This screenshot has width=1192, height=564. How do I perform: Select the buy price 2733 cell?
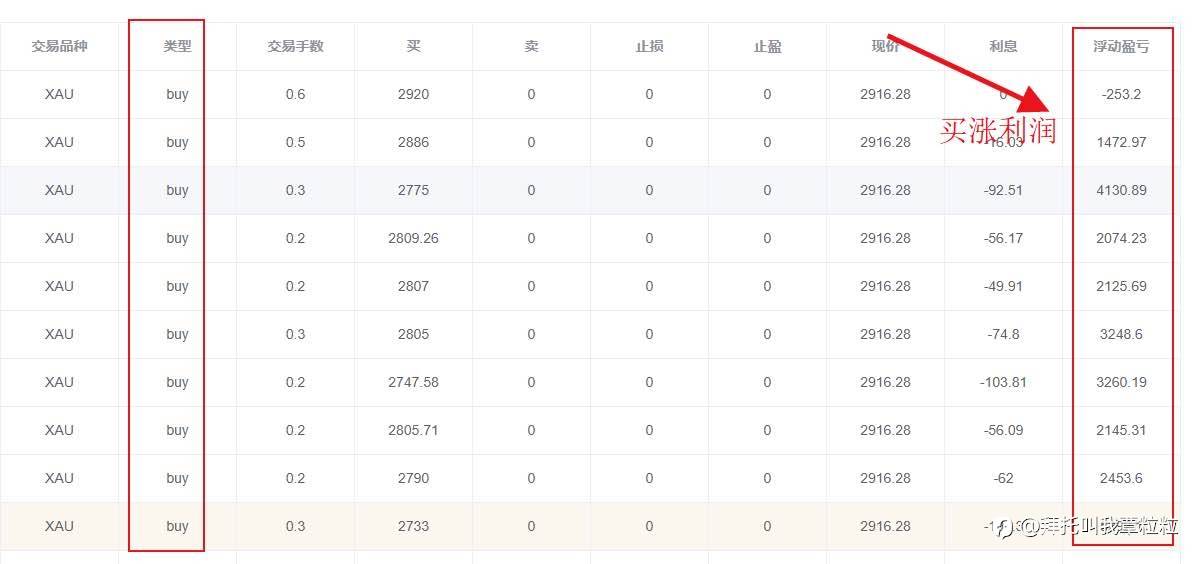tap(413, 526)
